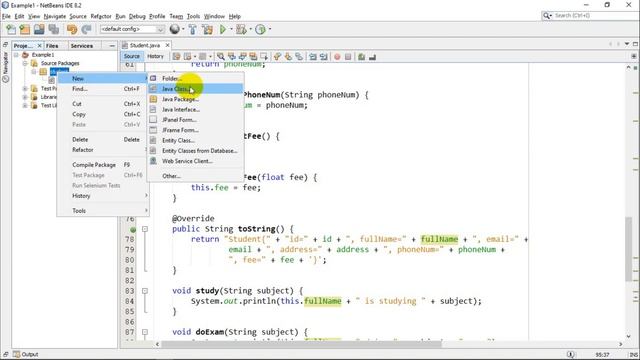Image resolution: width=640 pixels, height=360 pixels.
Task: Click the Next Bookmark editor icon
Action: point(288,57)
